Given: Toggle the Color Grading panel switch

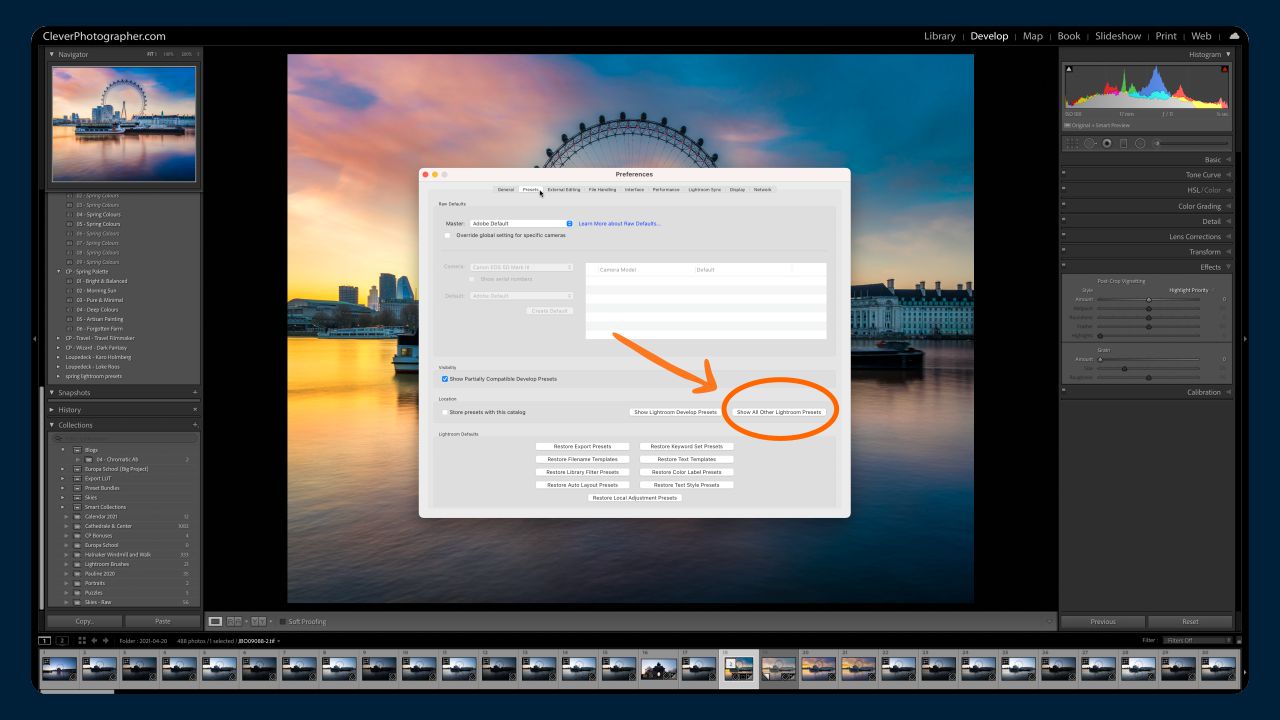Looking at the screenshot, I should pyautogui.click(x=1064, y=206).
